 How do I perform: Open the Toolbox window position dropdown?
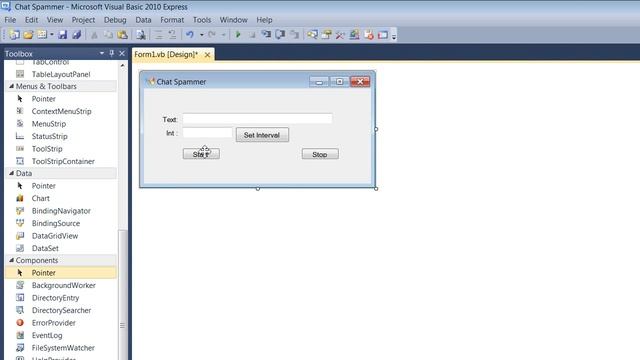click(x=102, y=53)
